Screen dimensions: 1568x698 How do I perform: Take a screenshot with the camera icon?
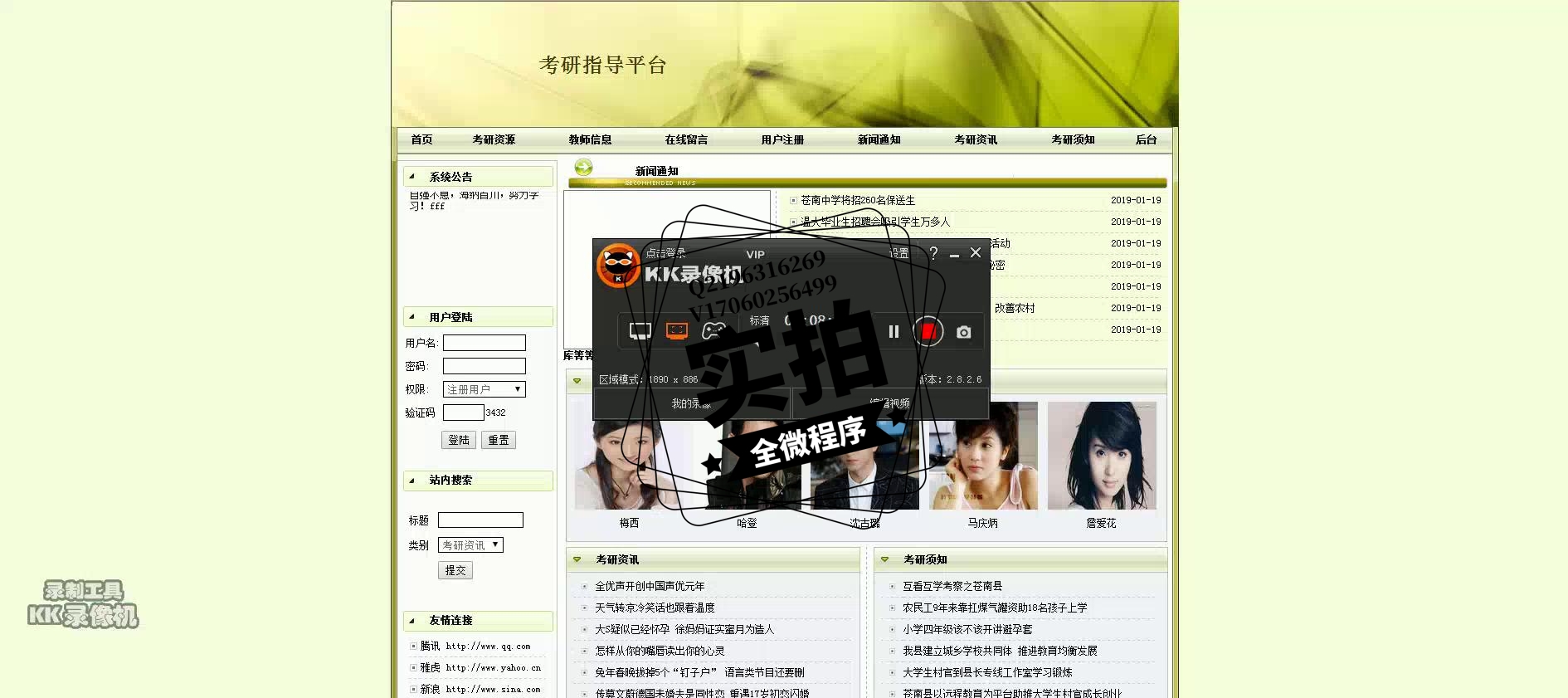[963, 332]
